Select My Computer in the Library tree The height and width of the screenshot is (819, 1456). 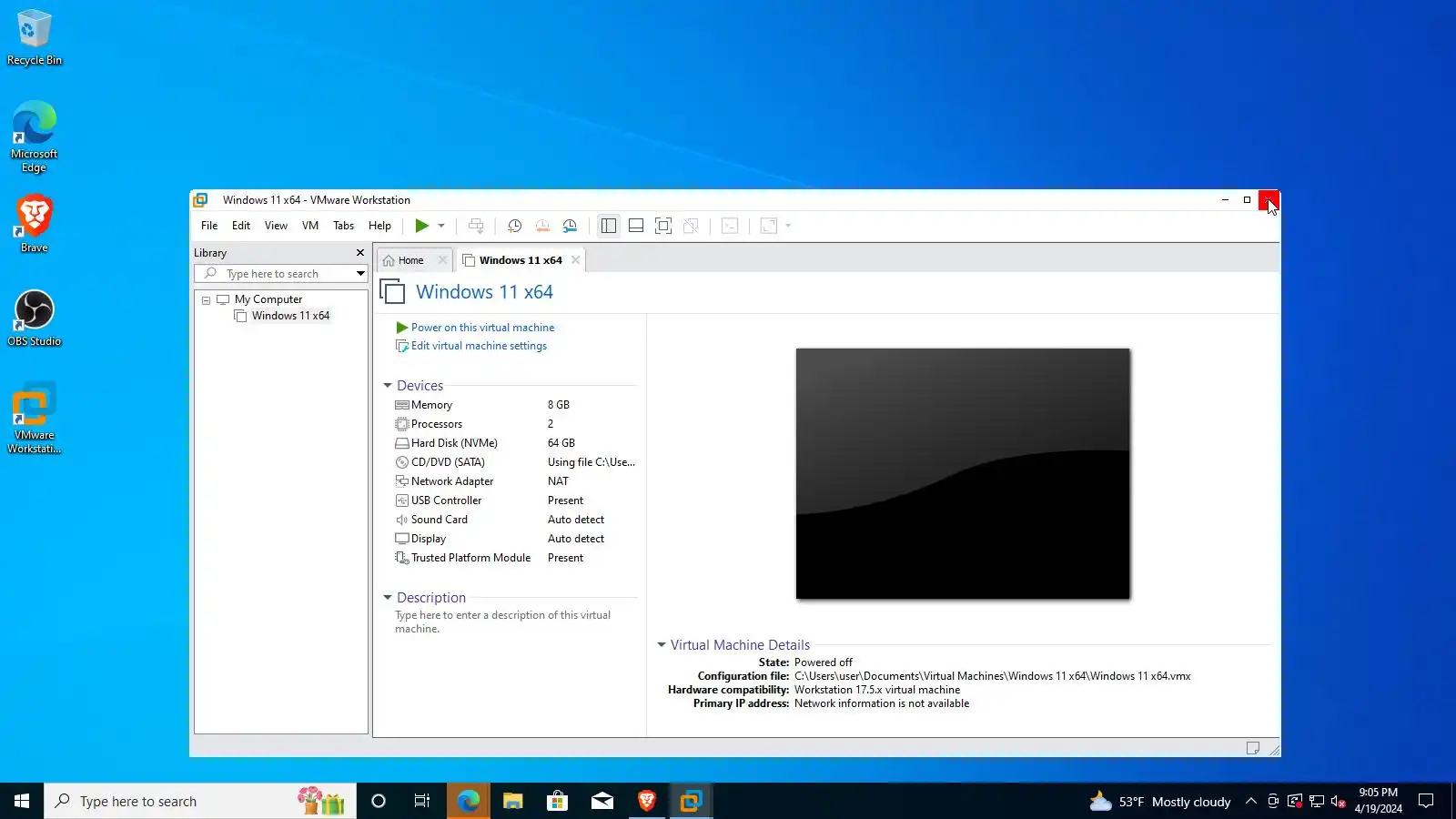pos(268,299)
